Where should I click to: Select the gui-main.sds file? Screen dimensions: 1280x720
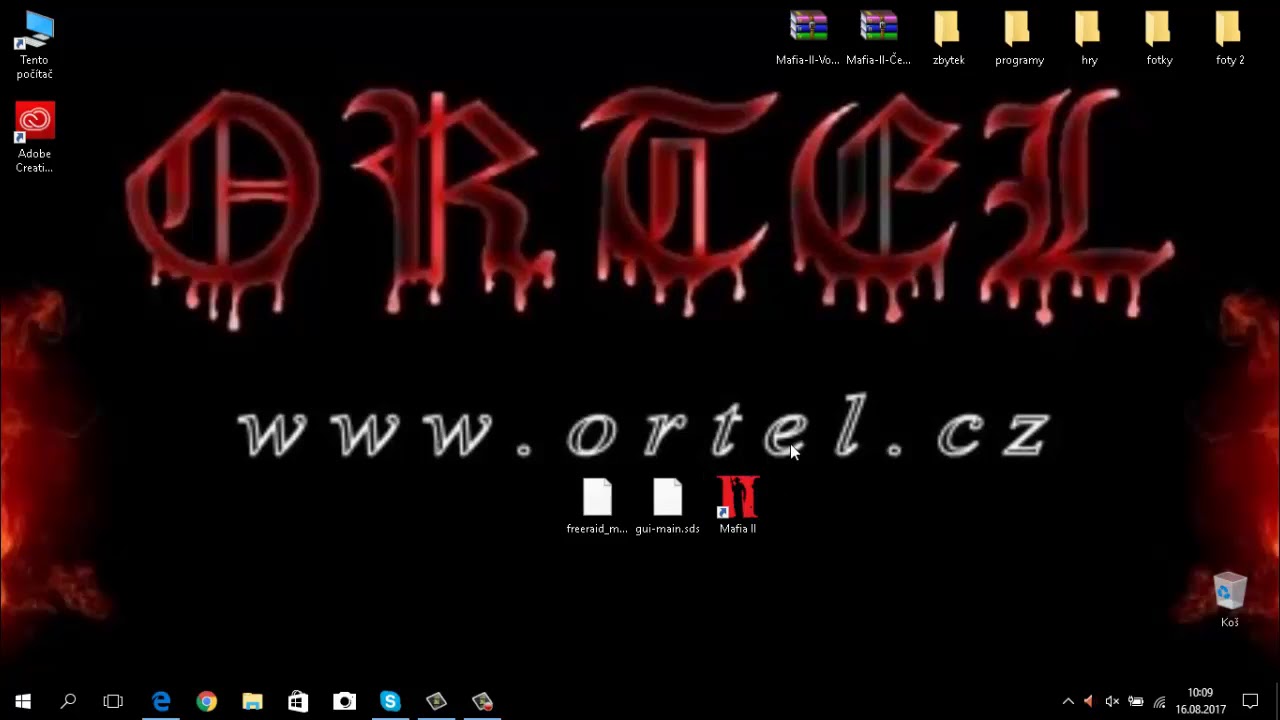(667, 507)
